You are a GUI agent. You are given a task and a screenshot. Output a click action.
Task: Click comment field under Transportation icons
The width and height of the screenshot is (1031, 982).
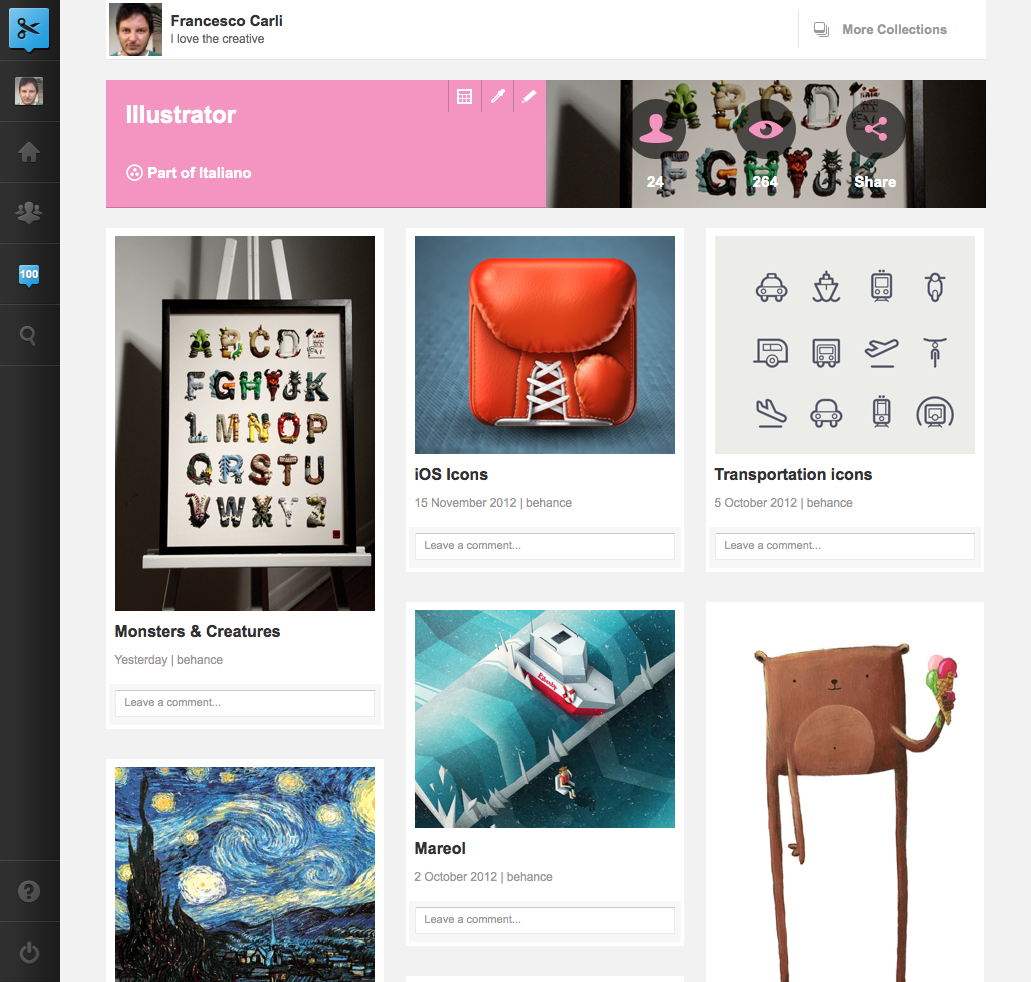[x=844, y=546]
